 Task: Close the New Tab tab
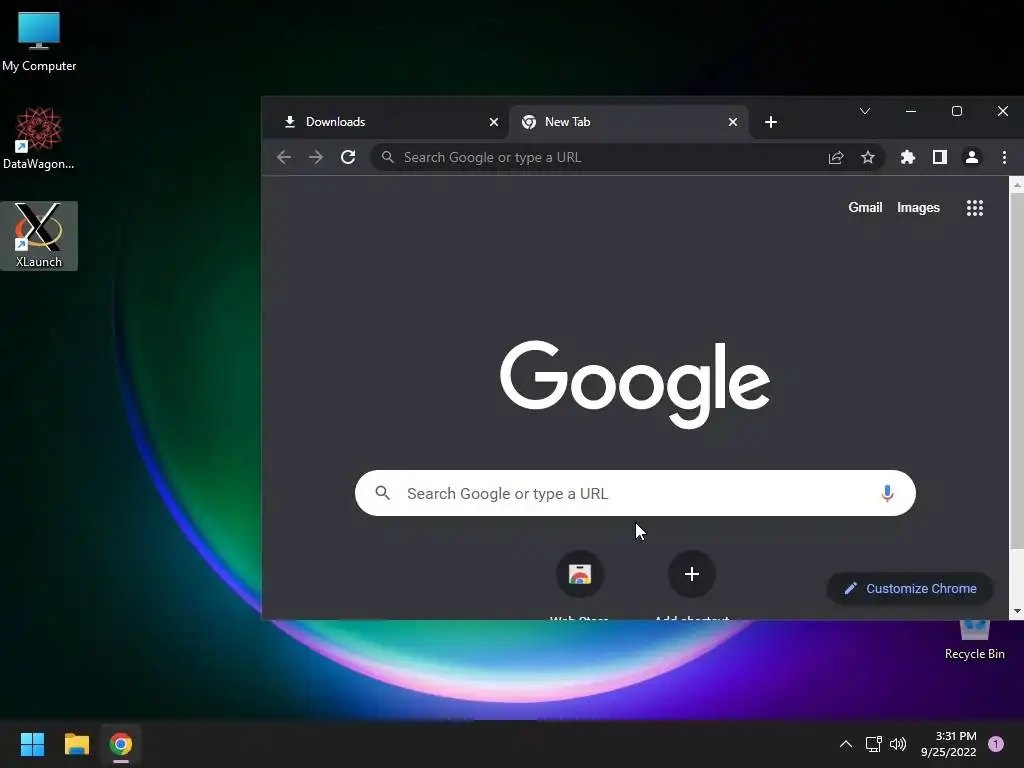coord(733,122)
